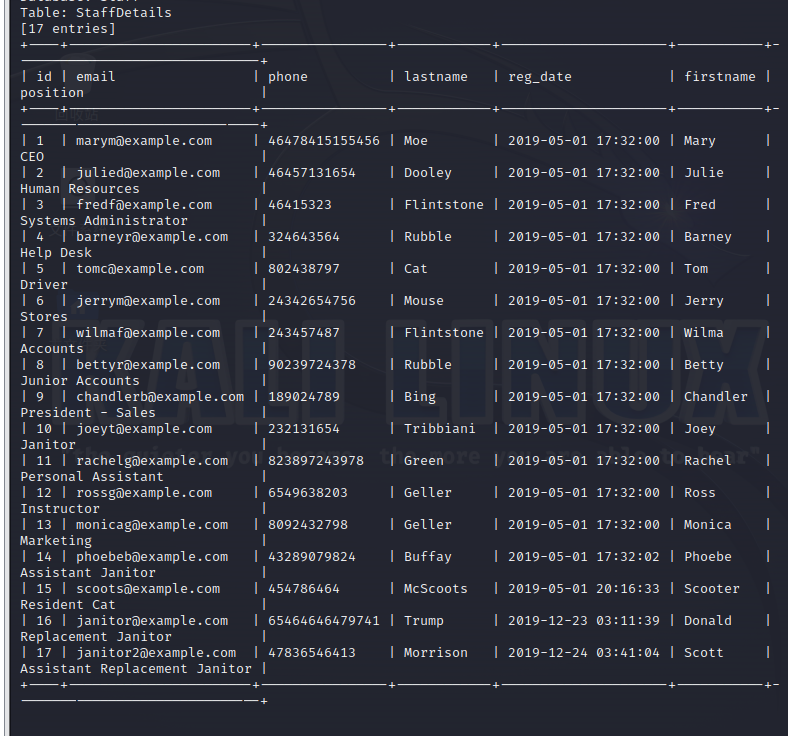Click the position Assistant Replacement Janitor
This screenshot has height=736, width=788.
136,669
